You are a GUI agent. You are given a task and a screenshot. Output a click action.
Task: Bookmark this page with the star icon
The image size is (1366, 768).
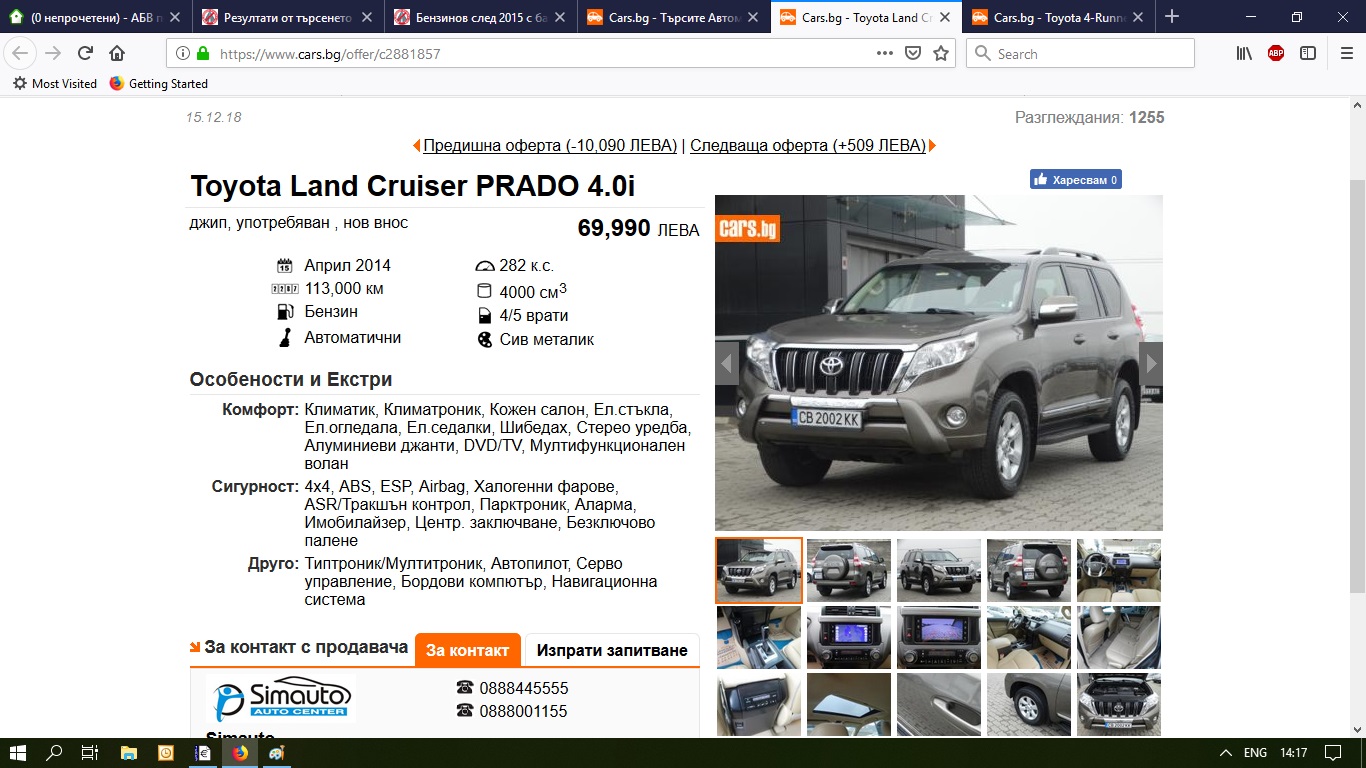(x=940, y=54)
